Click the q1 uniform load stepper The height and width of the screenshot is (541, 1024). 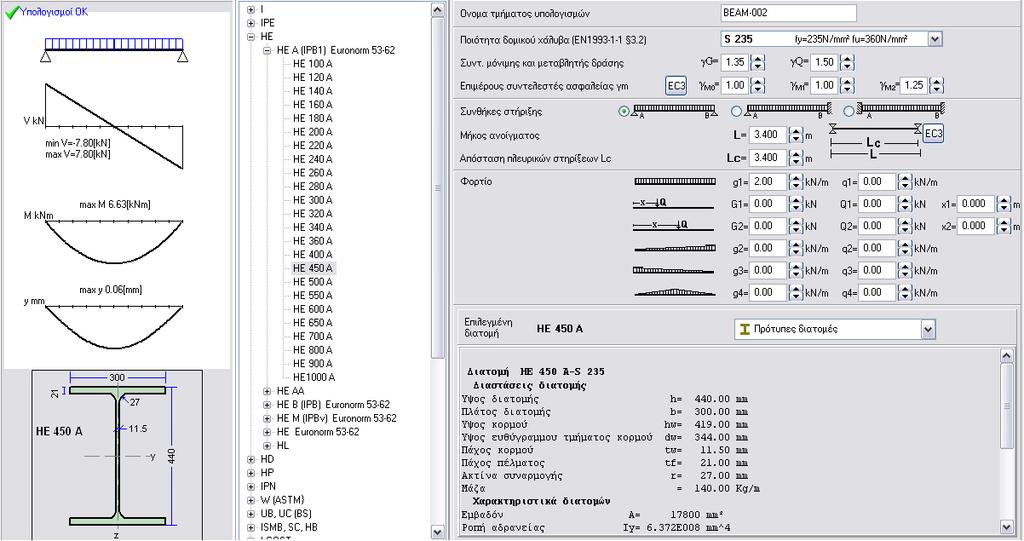[x=904, y=182]
